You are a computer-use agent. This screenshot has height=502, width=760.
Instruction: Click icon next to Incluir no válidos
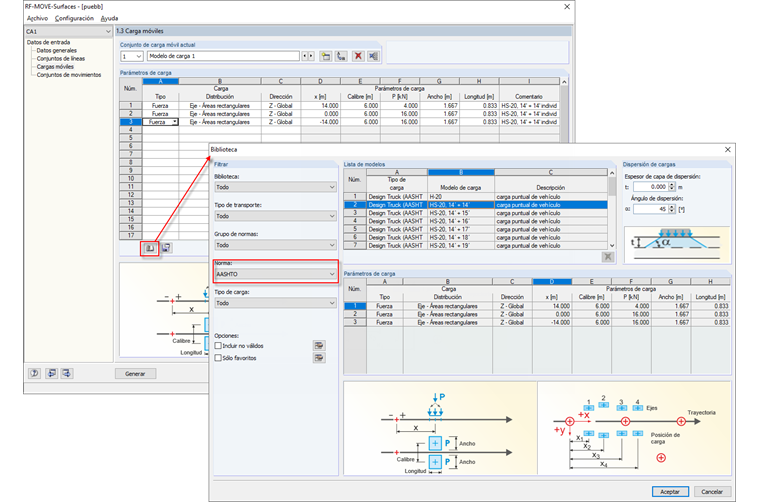click(x=319, y=345)
